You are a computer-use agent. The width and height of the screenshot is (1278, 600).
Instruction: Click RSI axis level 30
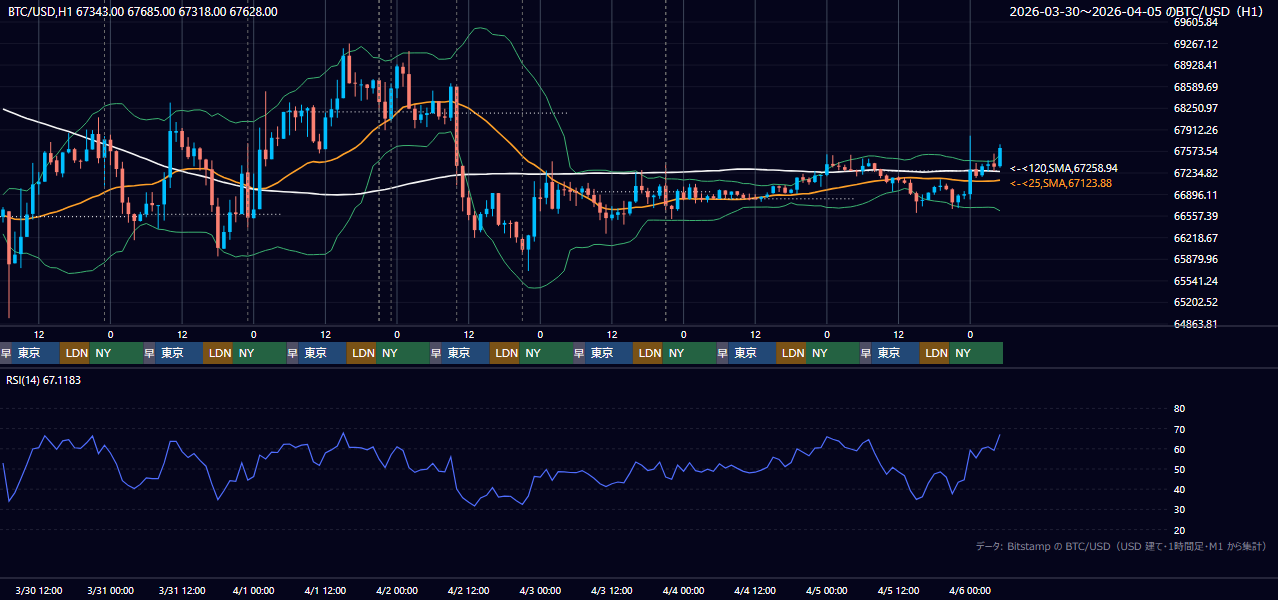coord(1179,510)
